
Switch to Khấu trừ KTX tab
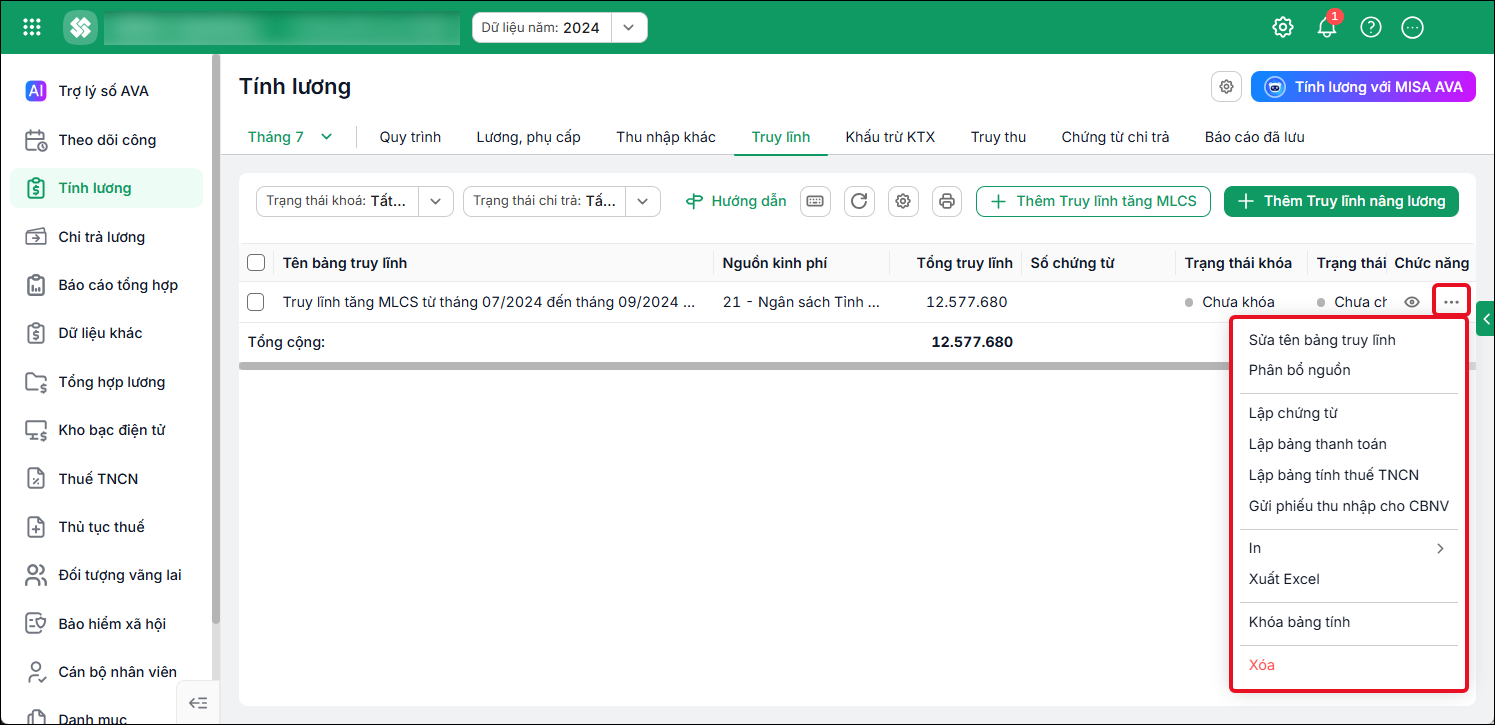click(890, 137)
